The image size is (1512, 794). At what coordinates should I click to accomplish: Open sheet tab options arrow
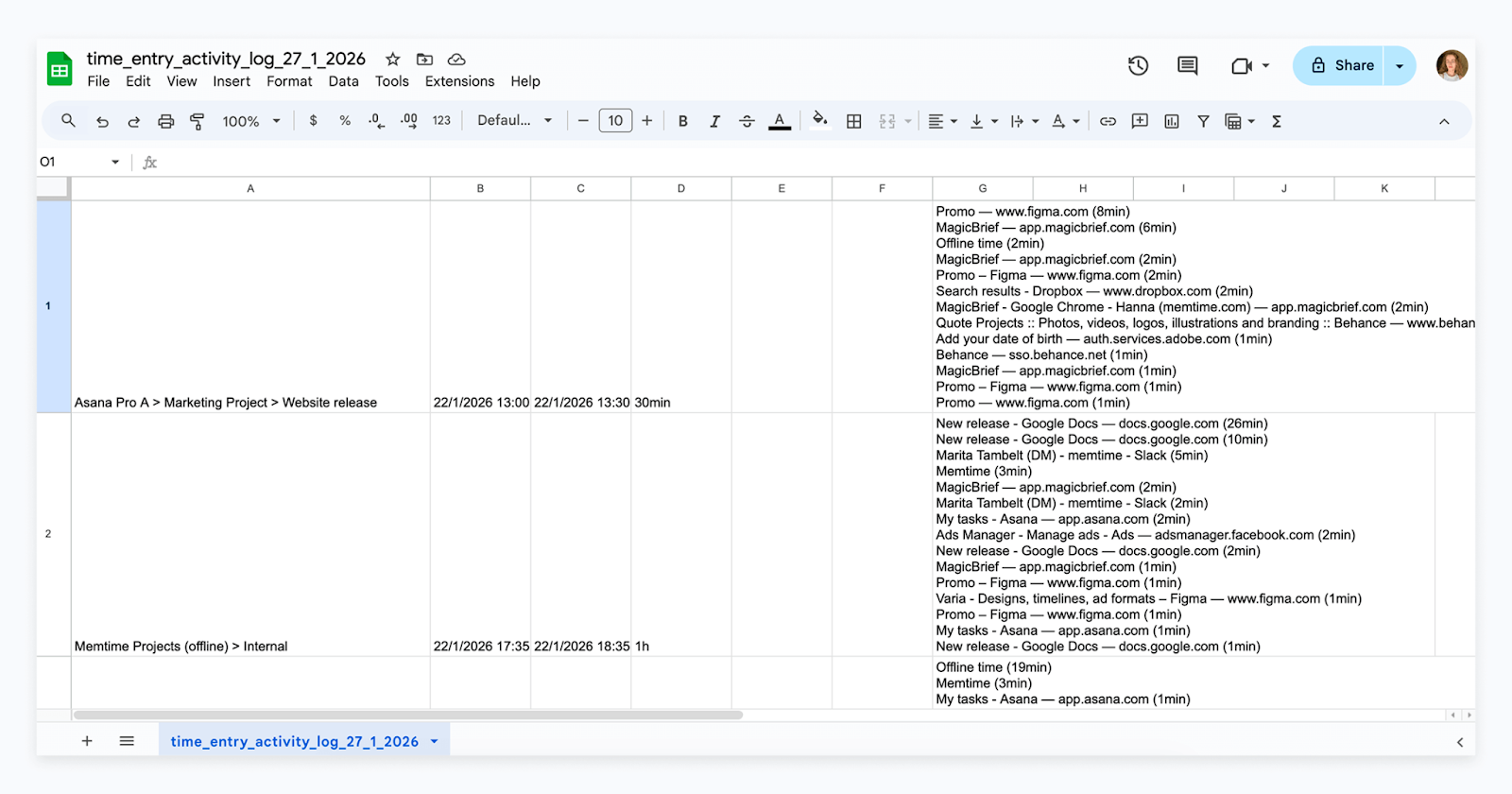coord(435,742)
